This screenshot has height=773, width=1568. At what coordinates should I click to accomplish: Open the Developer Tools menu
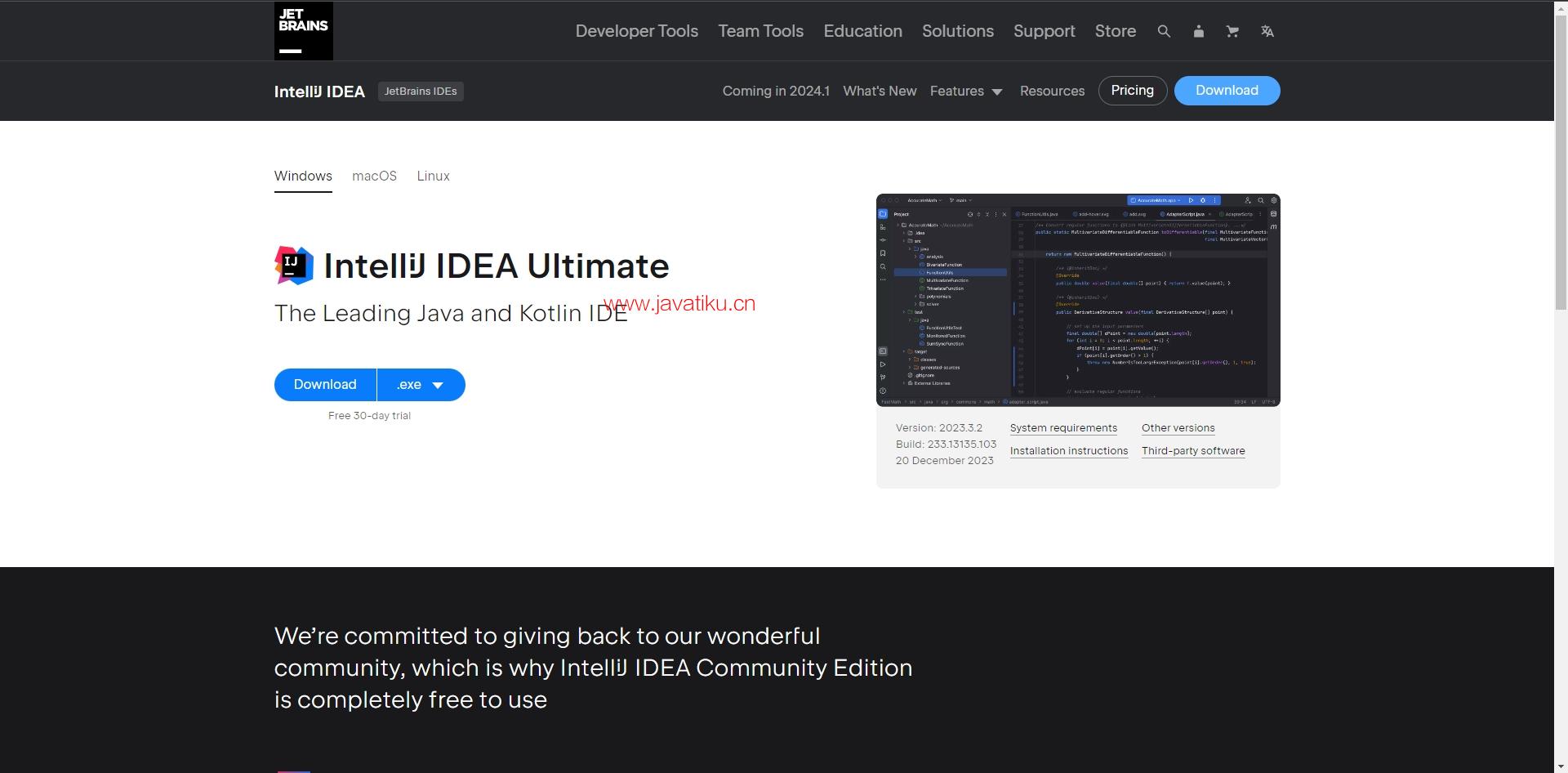pos(636,31)
